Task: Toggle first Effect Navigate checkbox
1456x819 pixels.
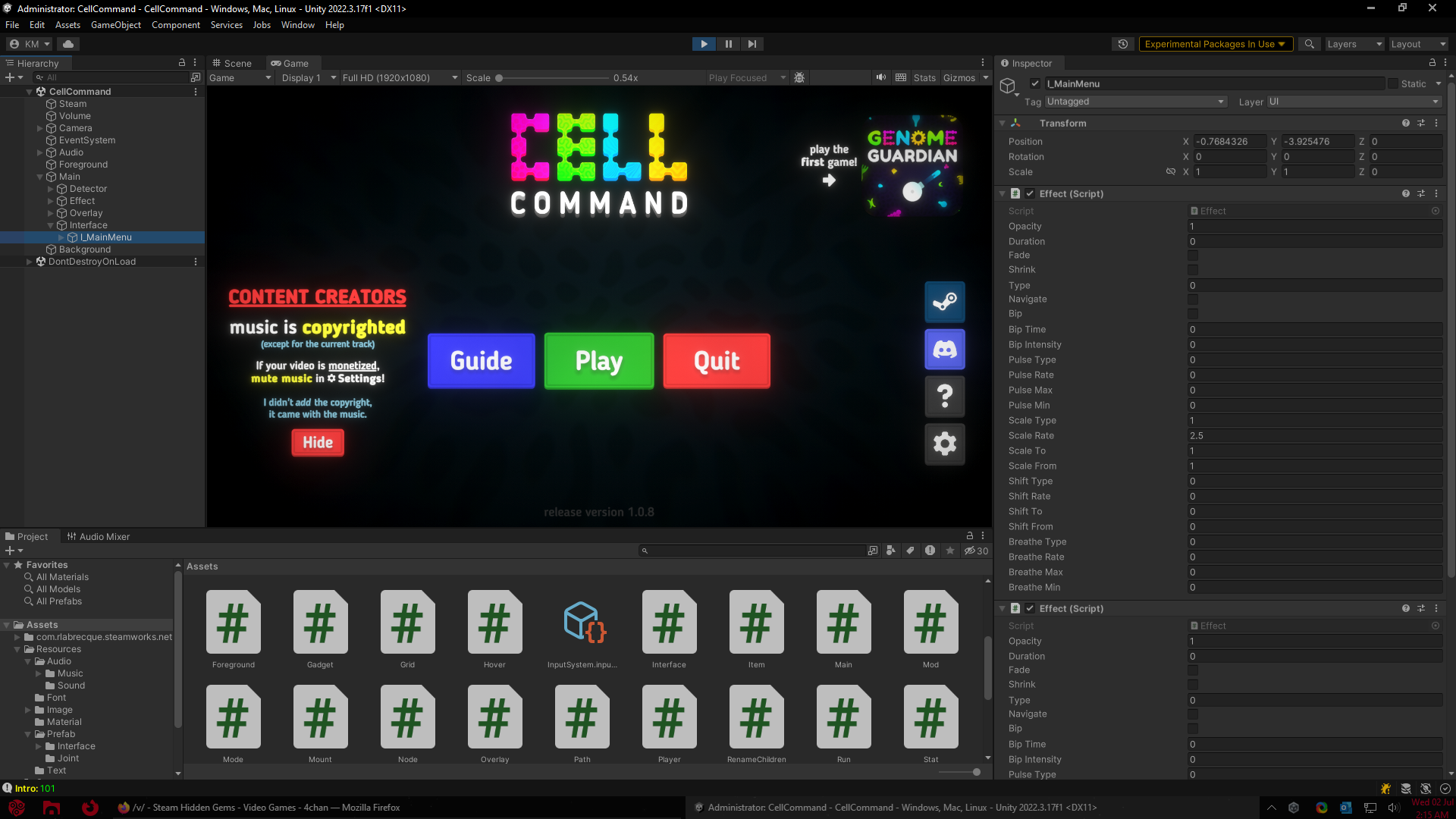Action: (1193, 300)
